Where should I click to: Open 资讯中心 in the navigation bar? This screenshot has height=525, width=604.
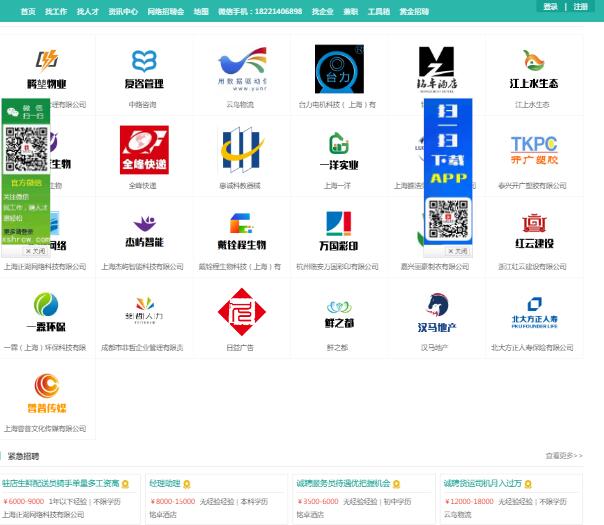point(123,12)
